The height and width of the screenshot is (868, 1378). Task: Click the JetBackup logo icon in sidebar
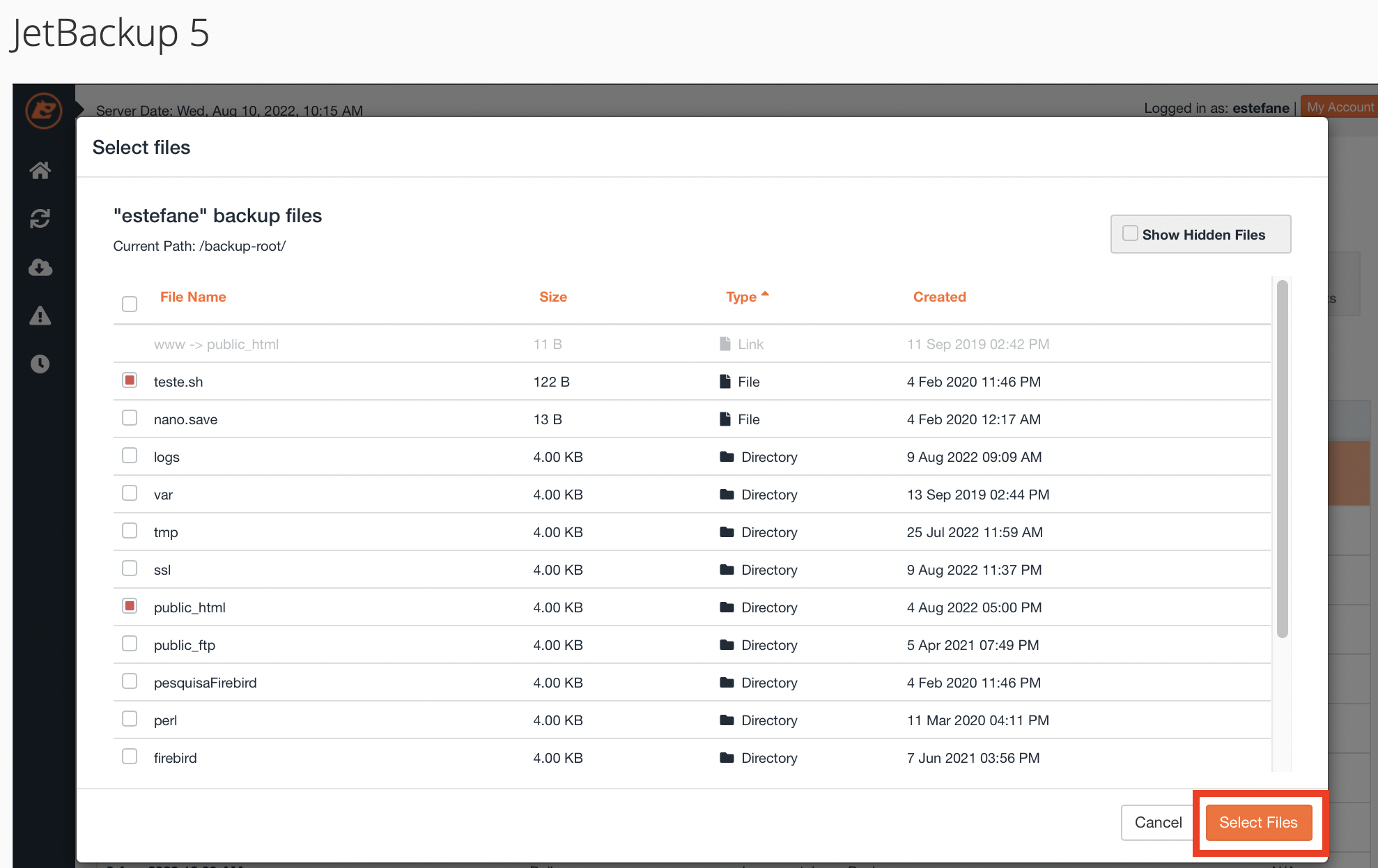click(x=43, y=111)
